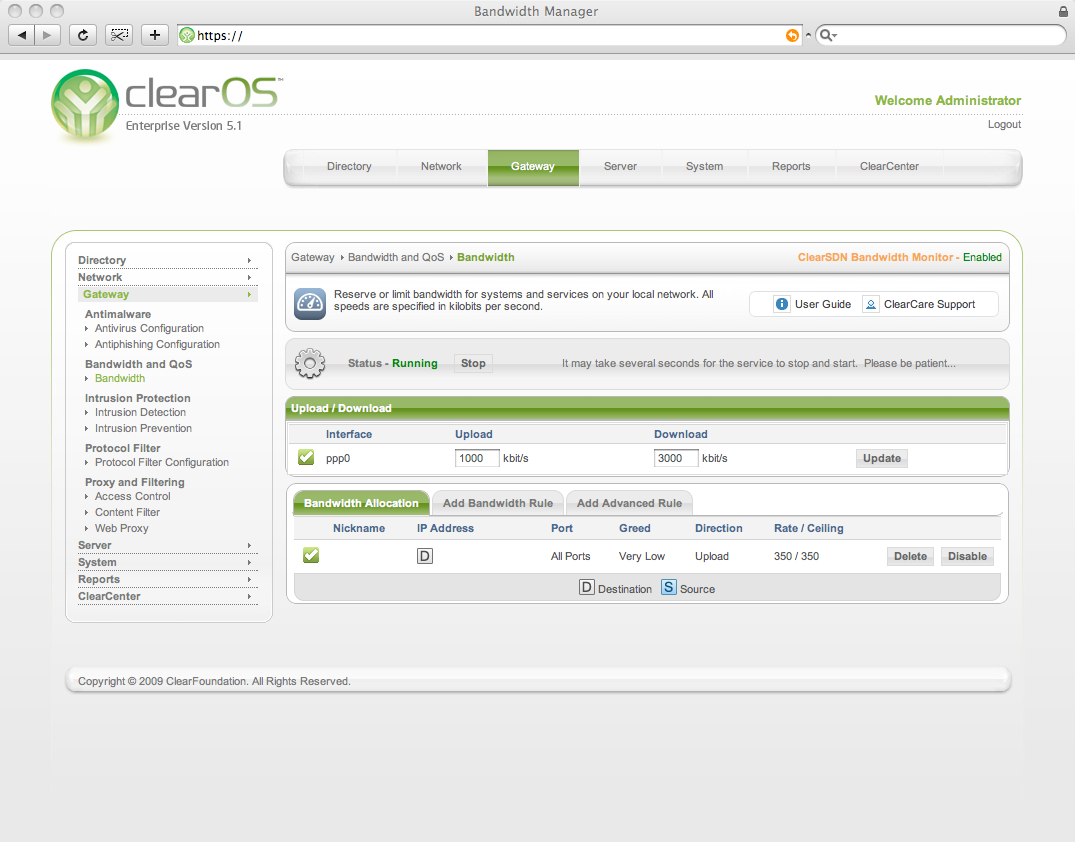Image resolution: width=1075 pixels, height=842 pixels.
Task: Click the green site icon beside https
Action: pyautogui.click(x=186, y=36)
